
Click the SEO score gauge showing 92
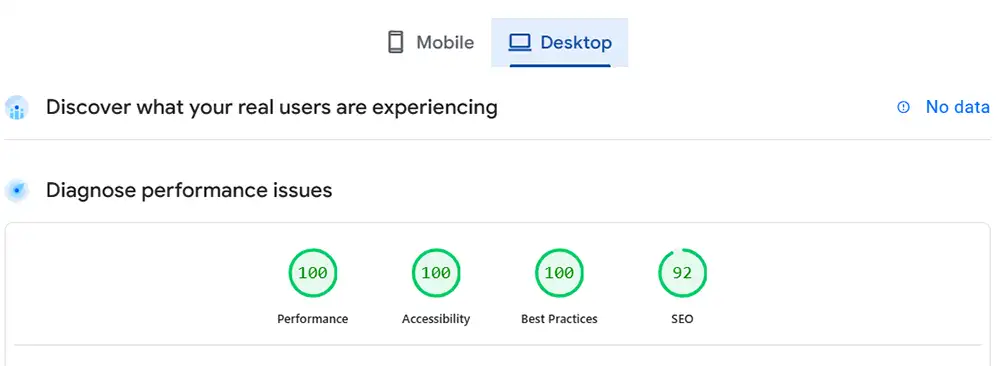pyautogui.click(x=682, y=273)
